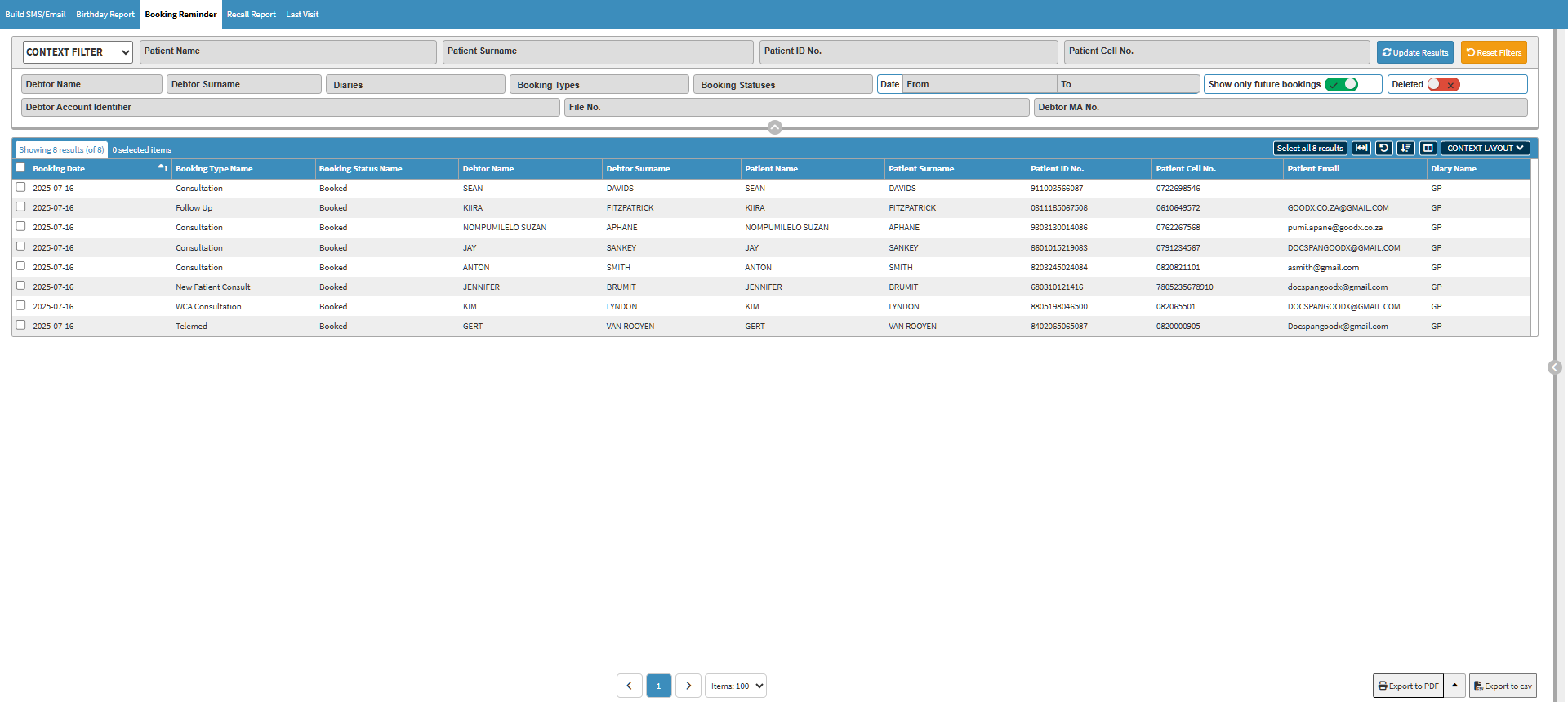1568x702 pixels.
Task: Go to the previous page arrow
Action: [x=629, y=686]
